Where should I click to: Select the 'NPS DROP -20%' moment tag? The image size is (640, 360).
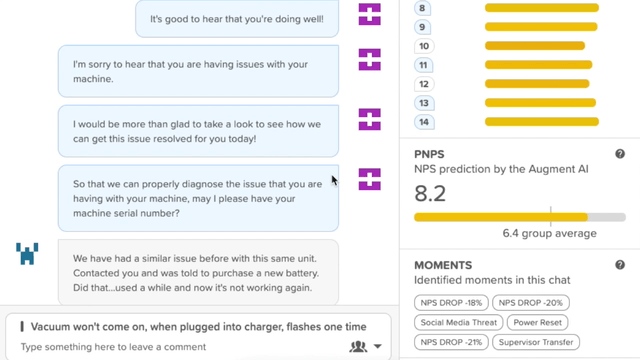(531, 303)
